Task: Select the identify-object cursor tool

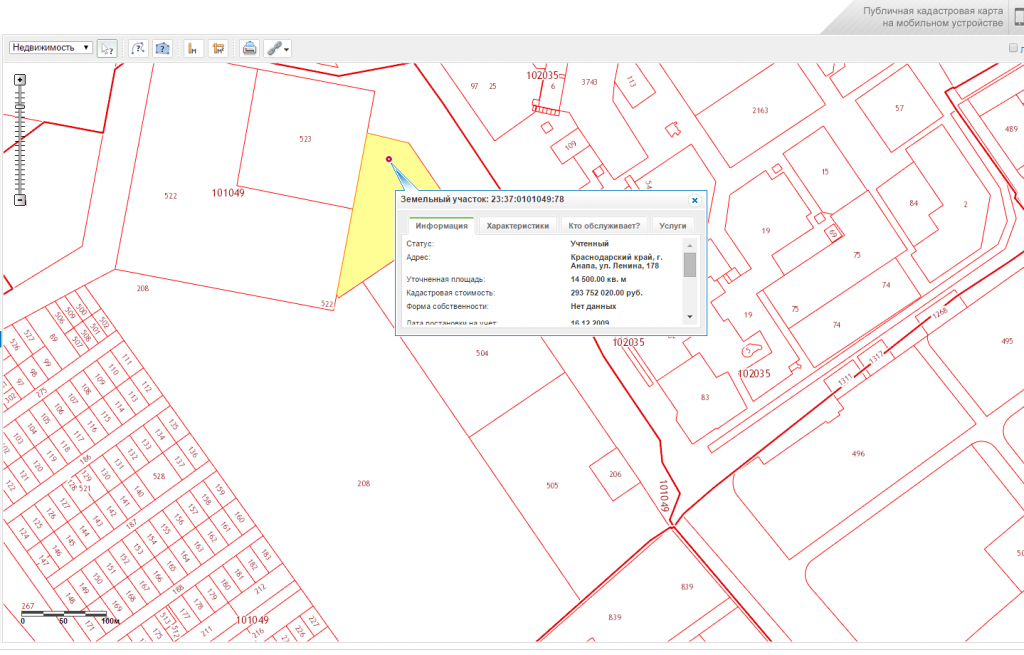Action: coord(107,48)
